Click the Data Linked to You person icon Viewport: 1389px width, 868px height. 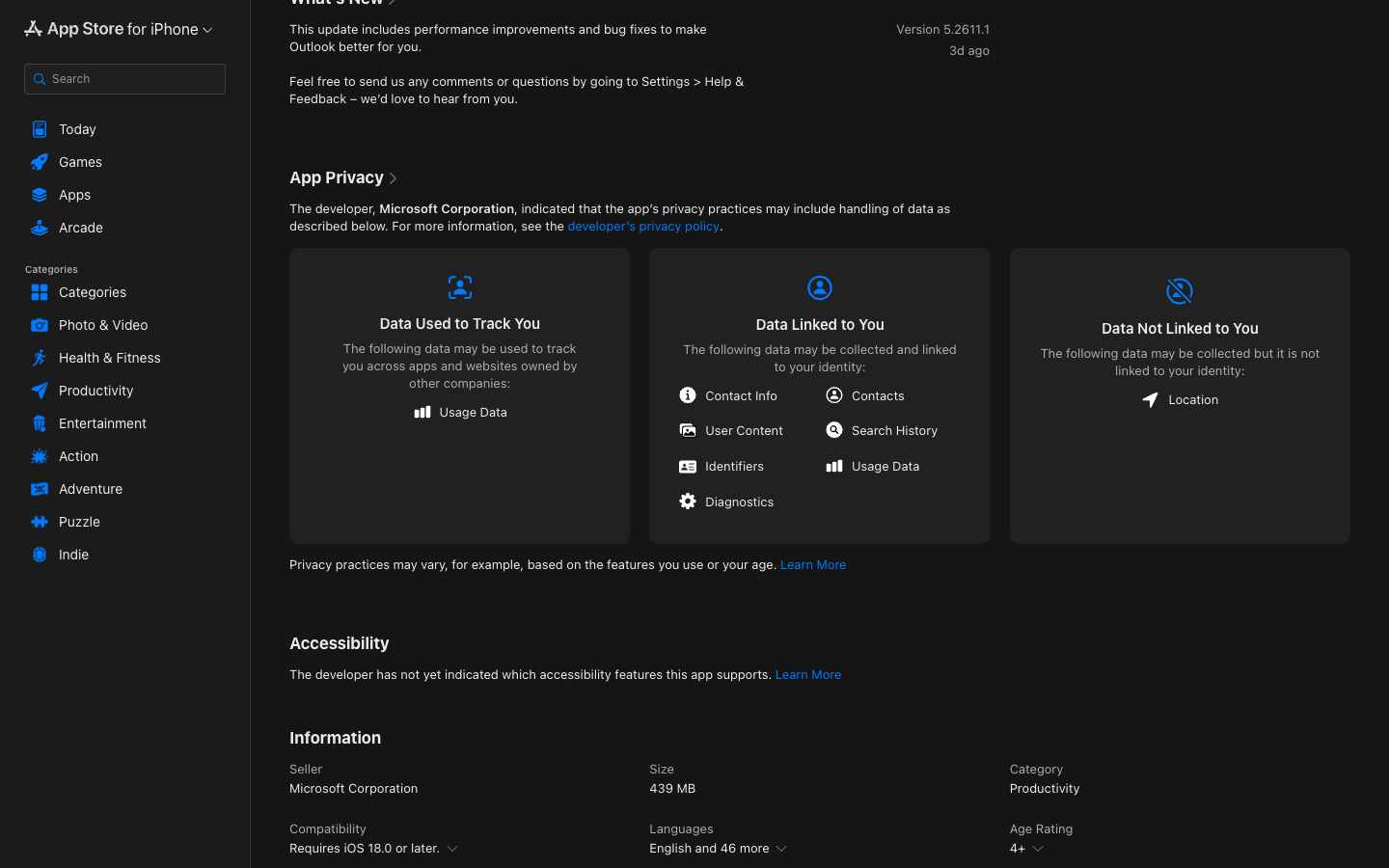tap(820, 287)
